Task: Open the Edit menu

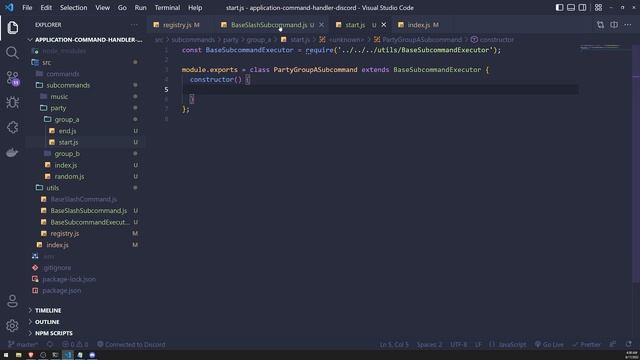Action: [x=46, y=8]
